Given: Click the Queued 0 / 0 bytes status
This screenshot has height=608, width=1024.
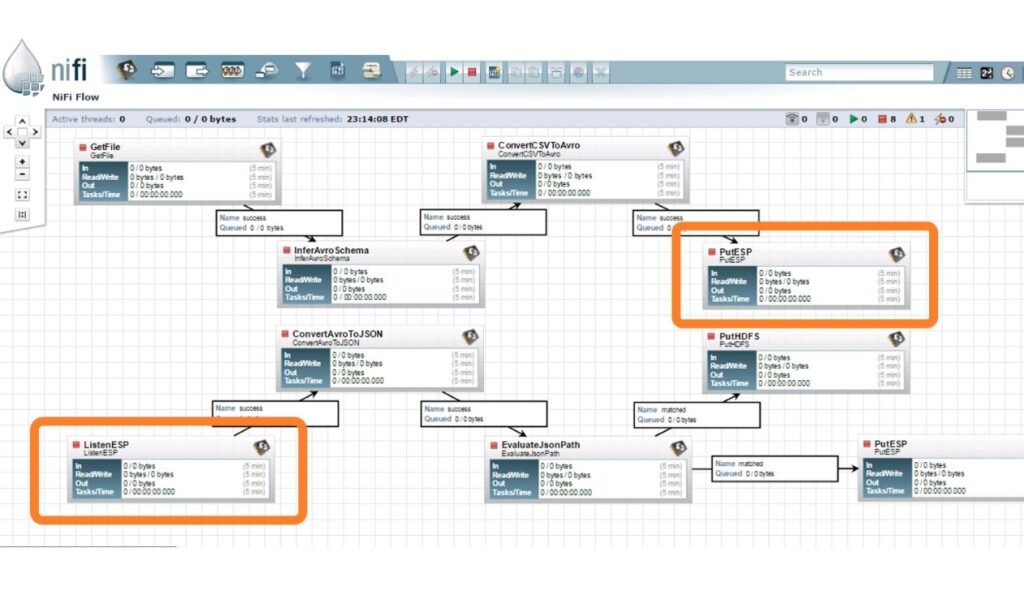Looking at the screenshot, I should (191, 119).
